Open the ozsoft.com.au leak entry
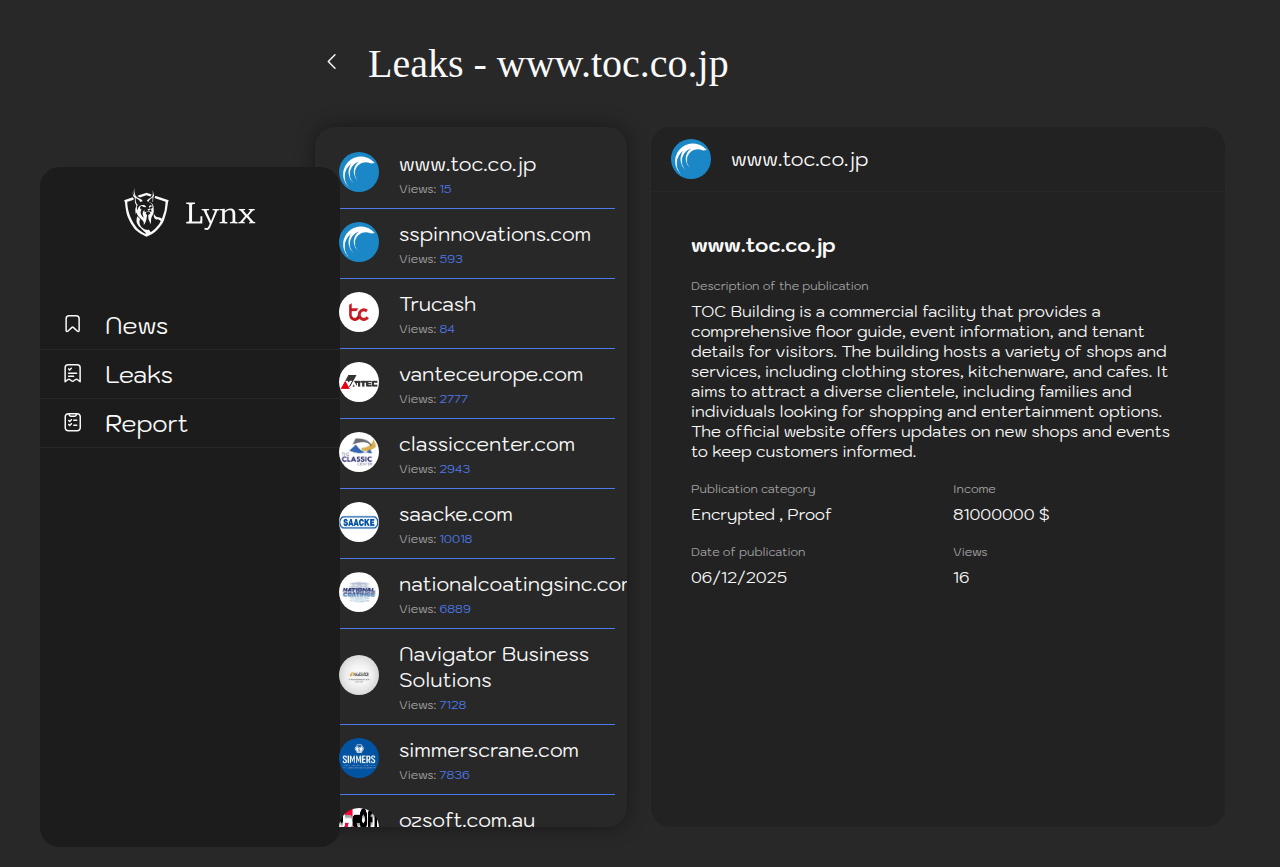Viewport: 1280px width, 867px height. (467, 819)
